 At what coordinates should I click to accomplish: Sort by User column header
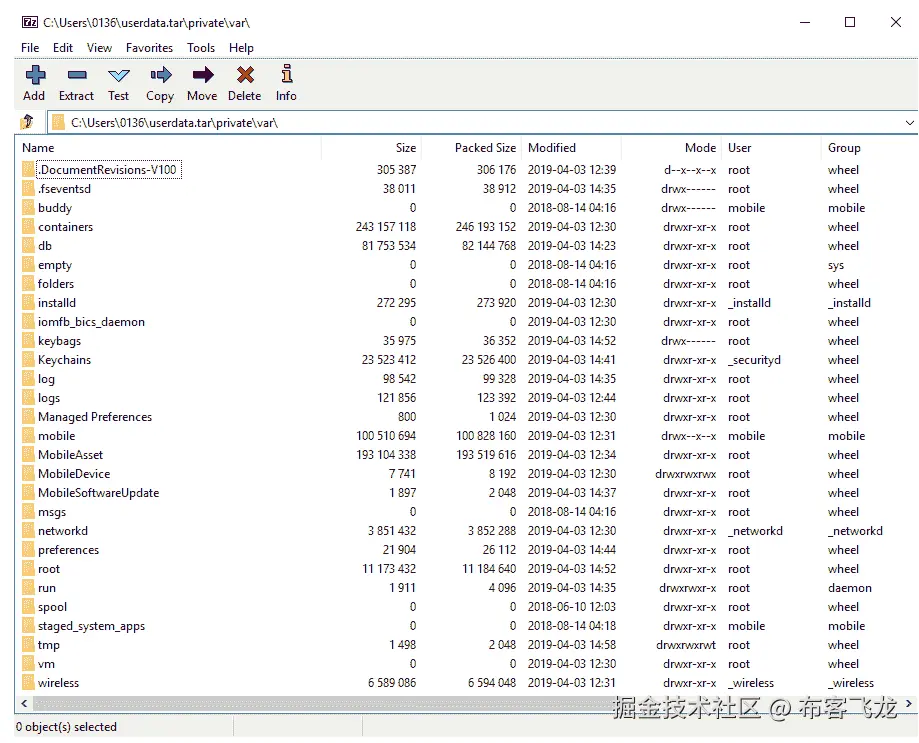tap(771, 148)
